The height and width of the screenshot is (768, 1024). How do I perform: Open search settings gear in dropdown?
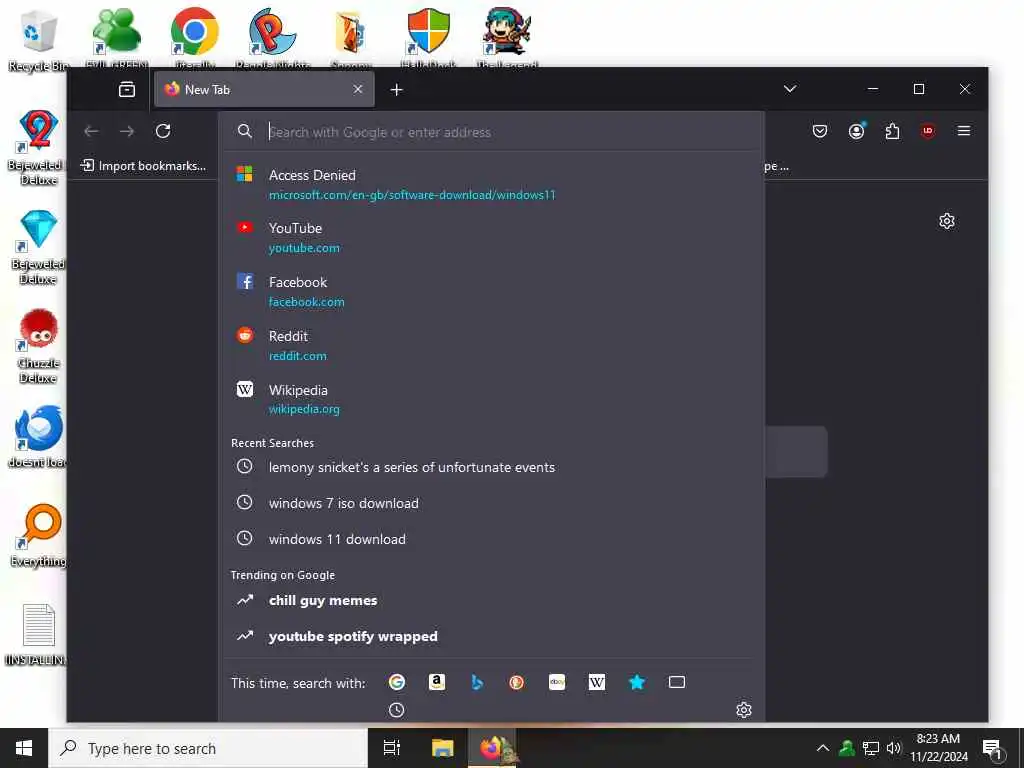click(x=744, y=710)
